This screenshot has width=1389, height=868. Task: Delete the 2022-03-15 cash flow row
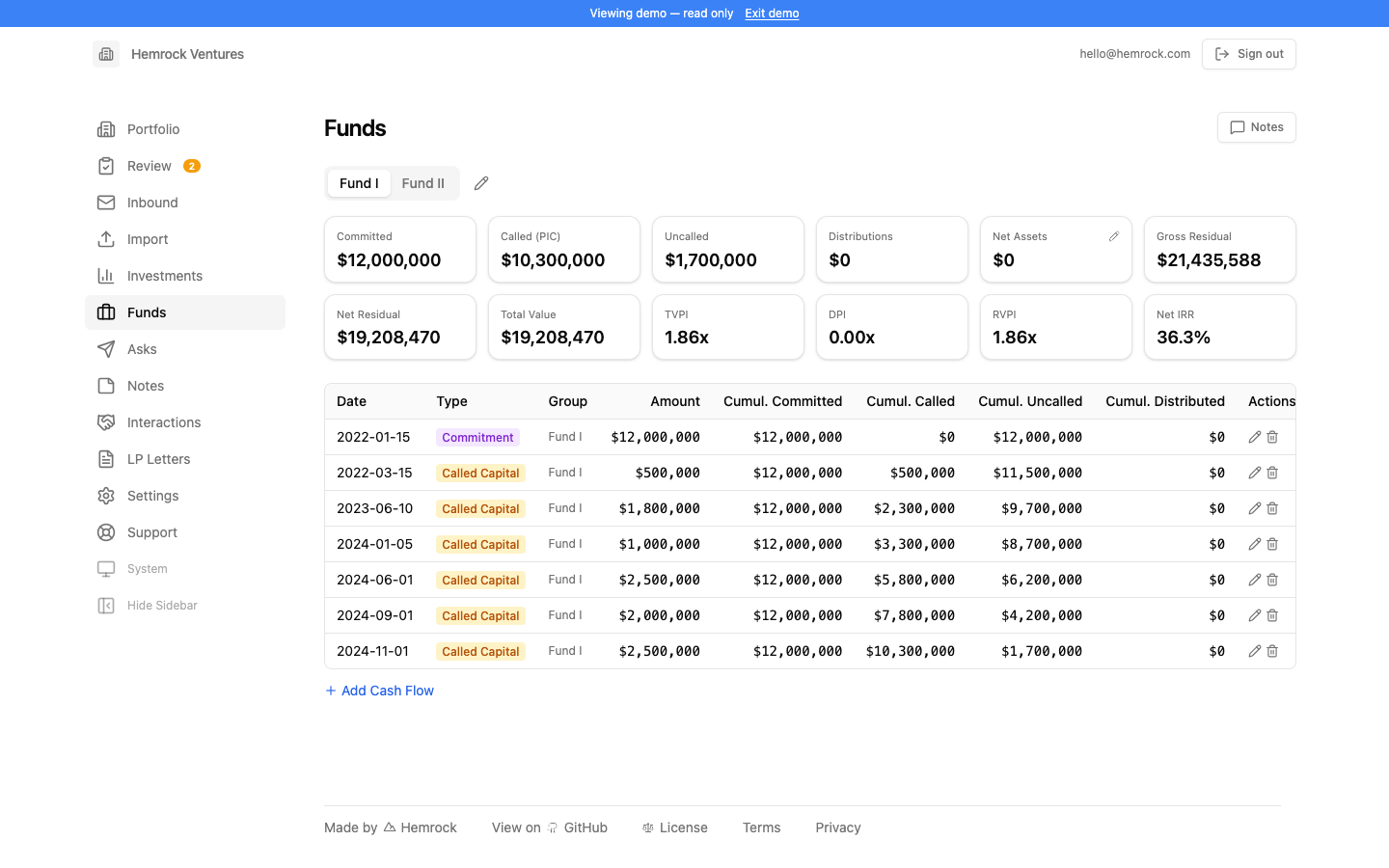(x=1272, y=473)
